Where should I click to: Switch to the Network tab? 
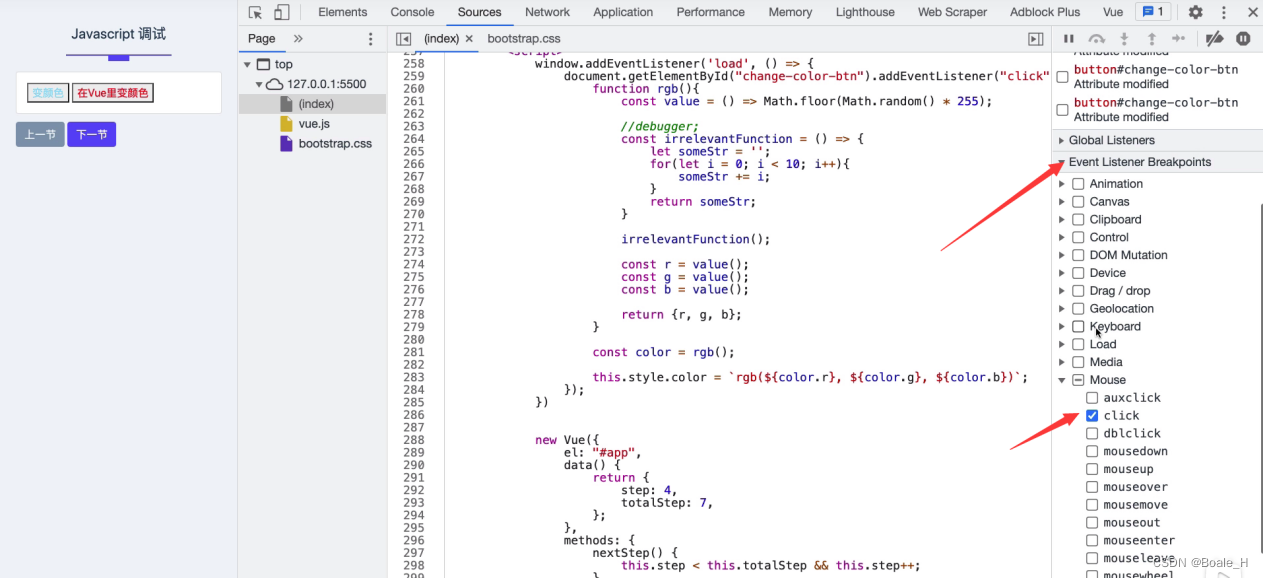(547, 12)
